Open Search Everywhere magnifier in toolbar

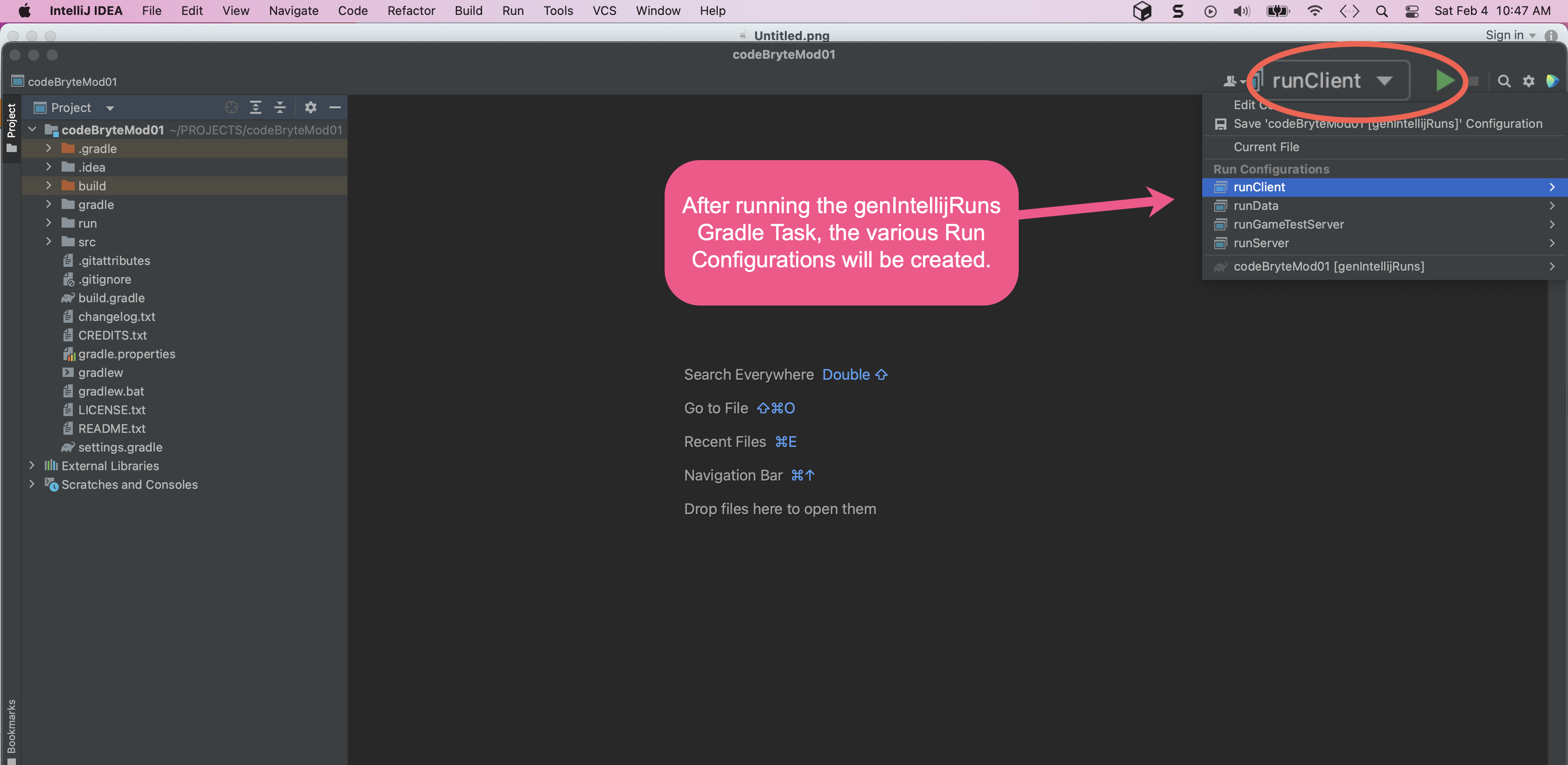1504,81
